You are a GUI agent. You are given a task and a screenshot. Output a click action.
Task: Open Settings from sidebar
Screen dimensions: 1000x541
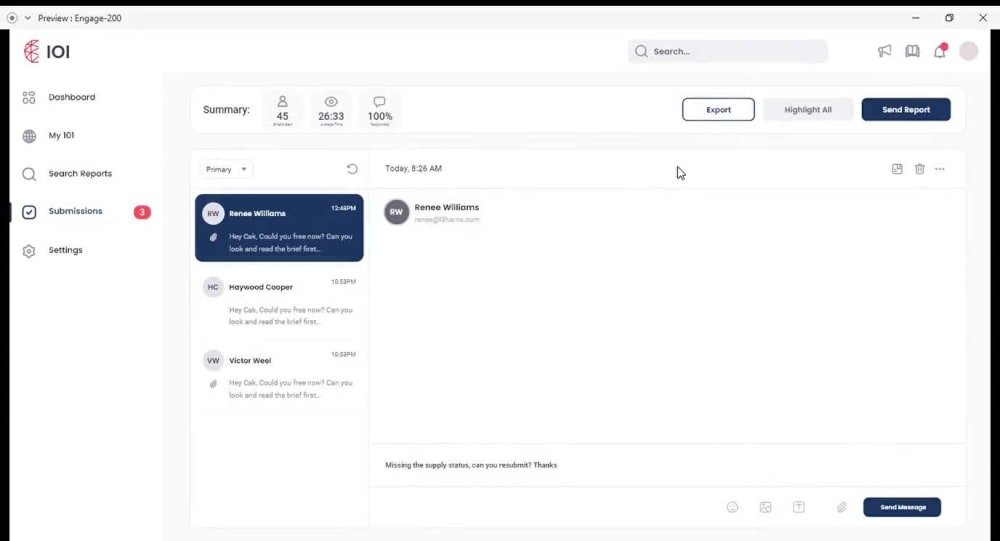[x=65, y=250]
